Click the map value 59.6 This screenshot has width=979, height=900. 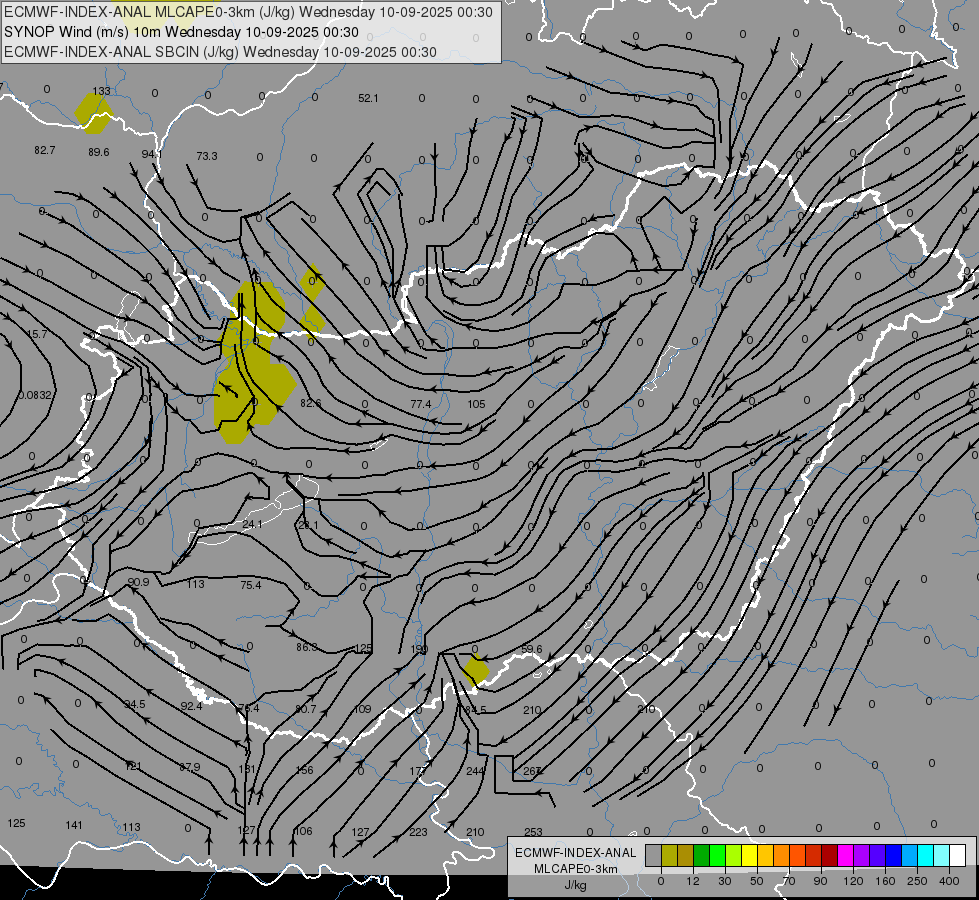click(532, 649)
